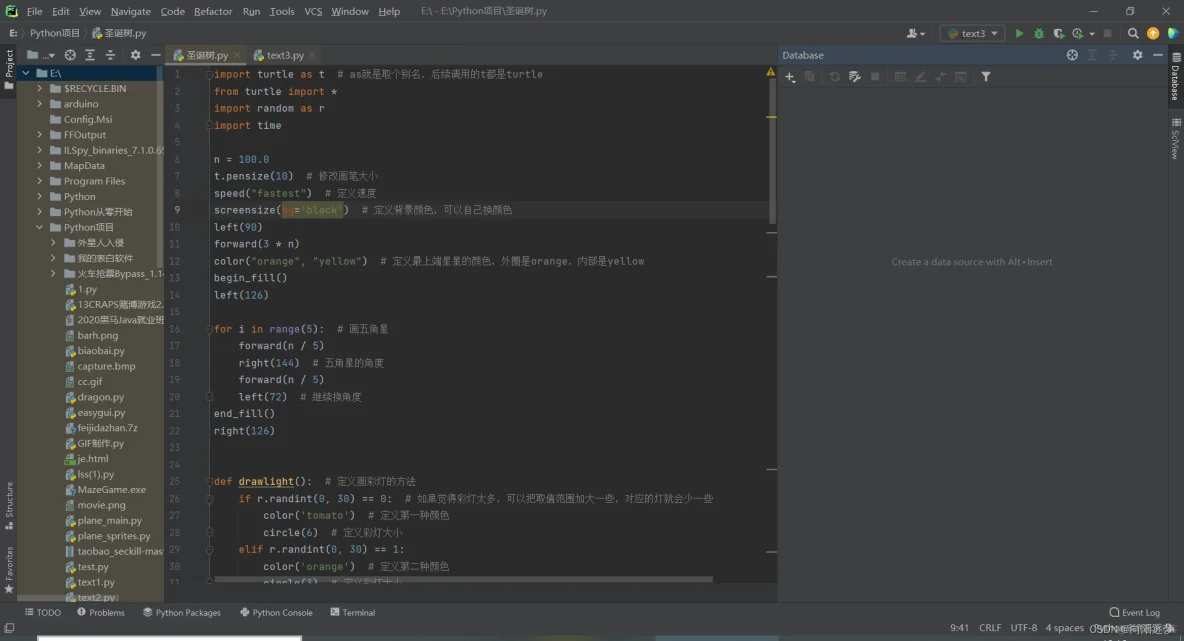Open the Refactor menu
This screenshot has width=1184, height=641.
coord(213,11)
